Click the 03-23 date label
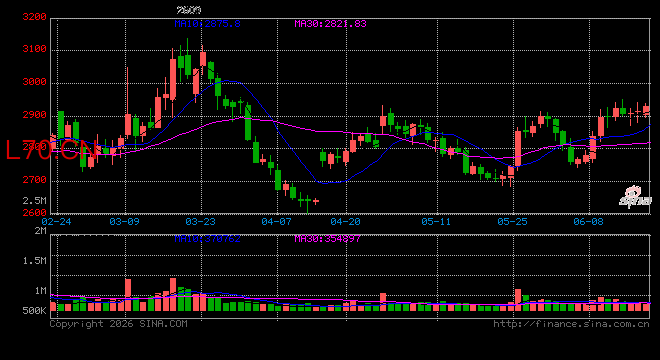This screenshot has width=660, height=360. (x=200, y=221)
